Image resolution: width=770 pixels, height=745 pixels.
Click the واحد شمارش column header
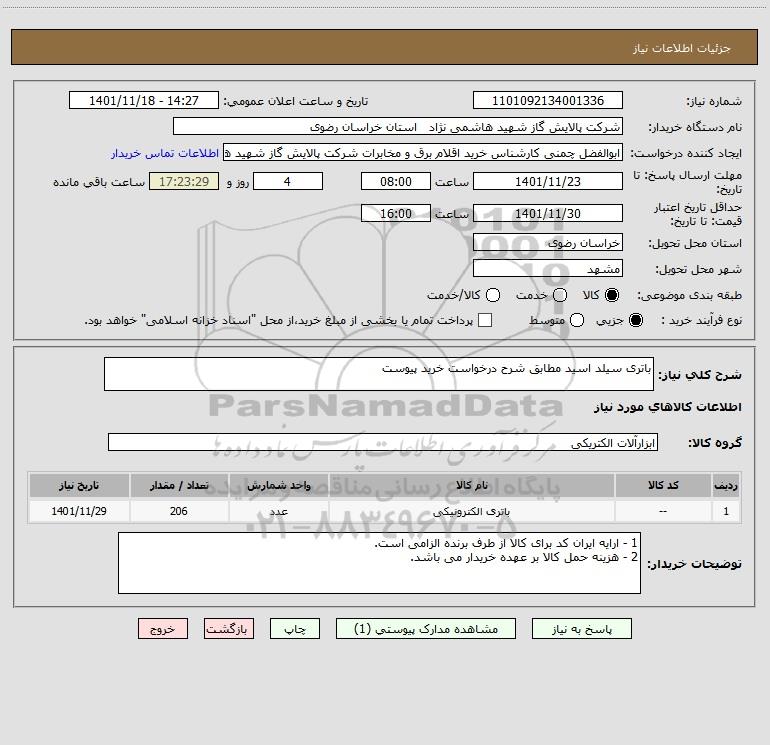(x=278, y=485)
